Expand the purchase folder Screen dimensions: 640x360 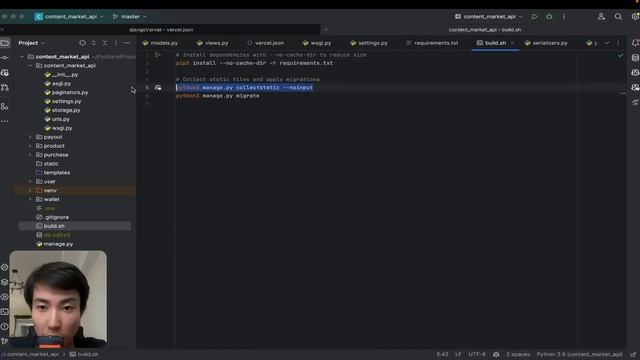30,155
